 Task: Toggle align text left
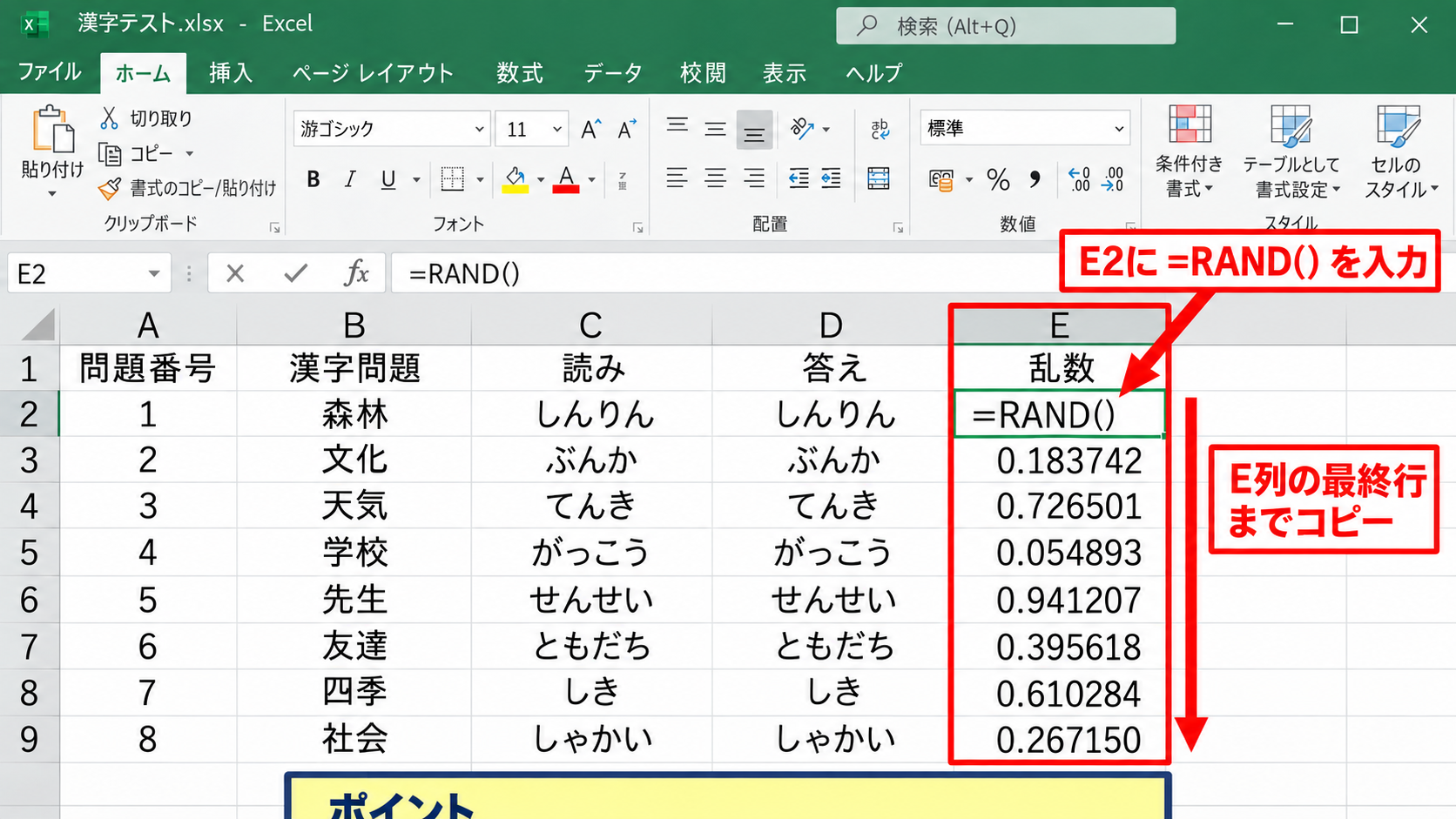677,179
